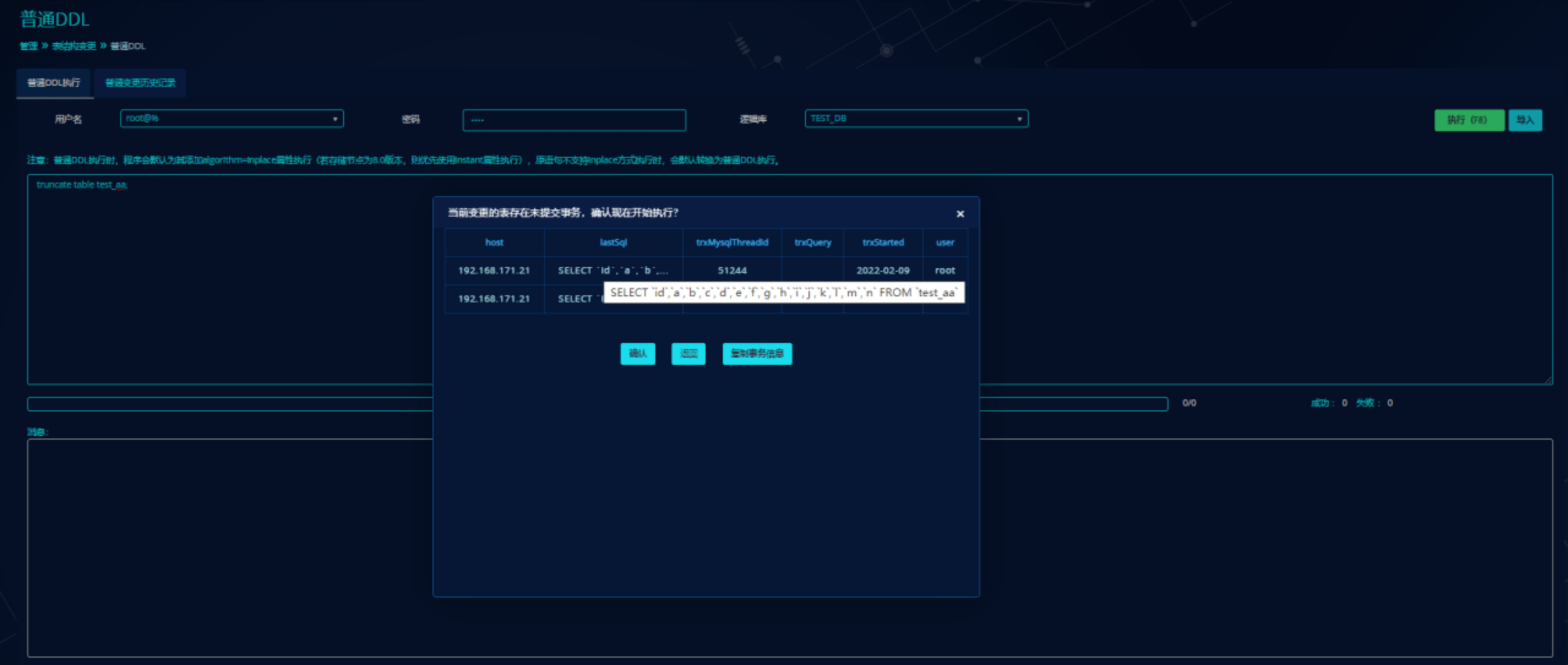
Task: Select the first row's lastSql cell
Action: (612, 270)
